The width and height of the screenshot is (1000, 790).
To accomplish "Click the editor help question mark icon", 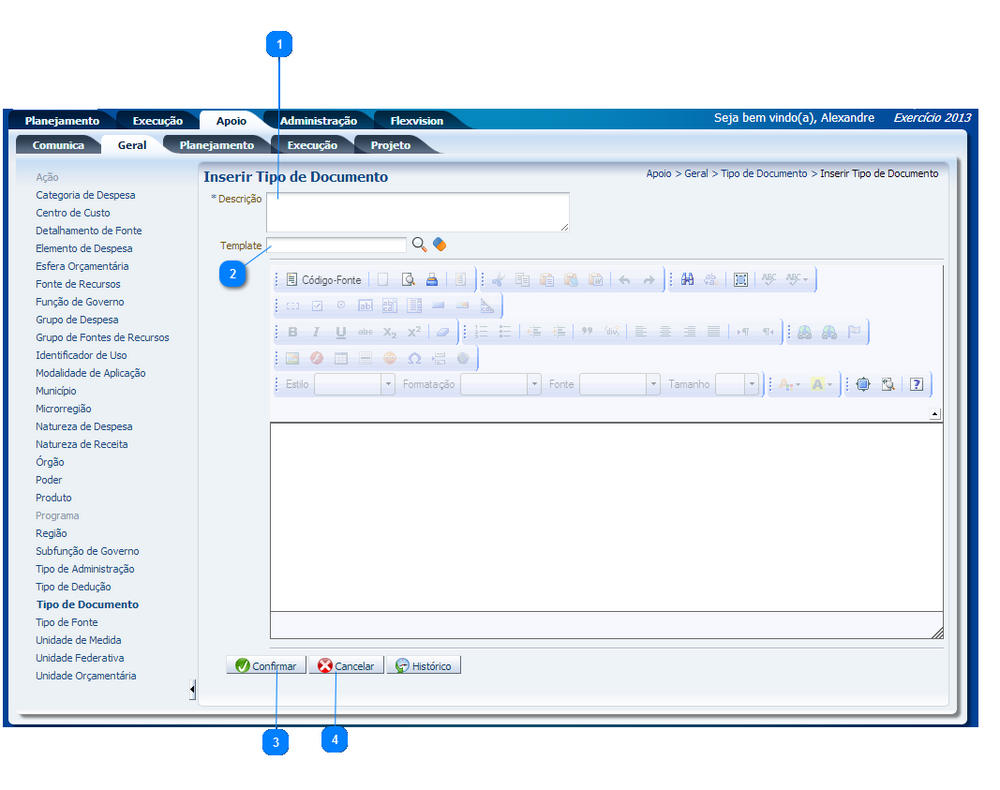I will coord(915,384).
